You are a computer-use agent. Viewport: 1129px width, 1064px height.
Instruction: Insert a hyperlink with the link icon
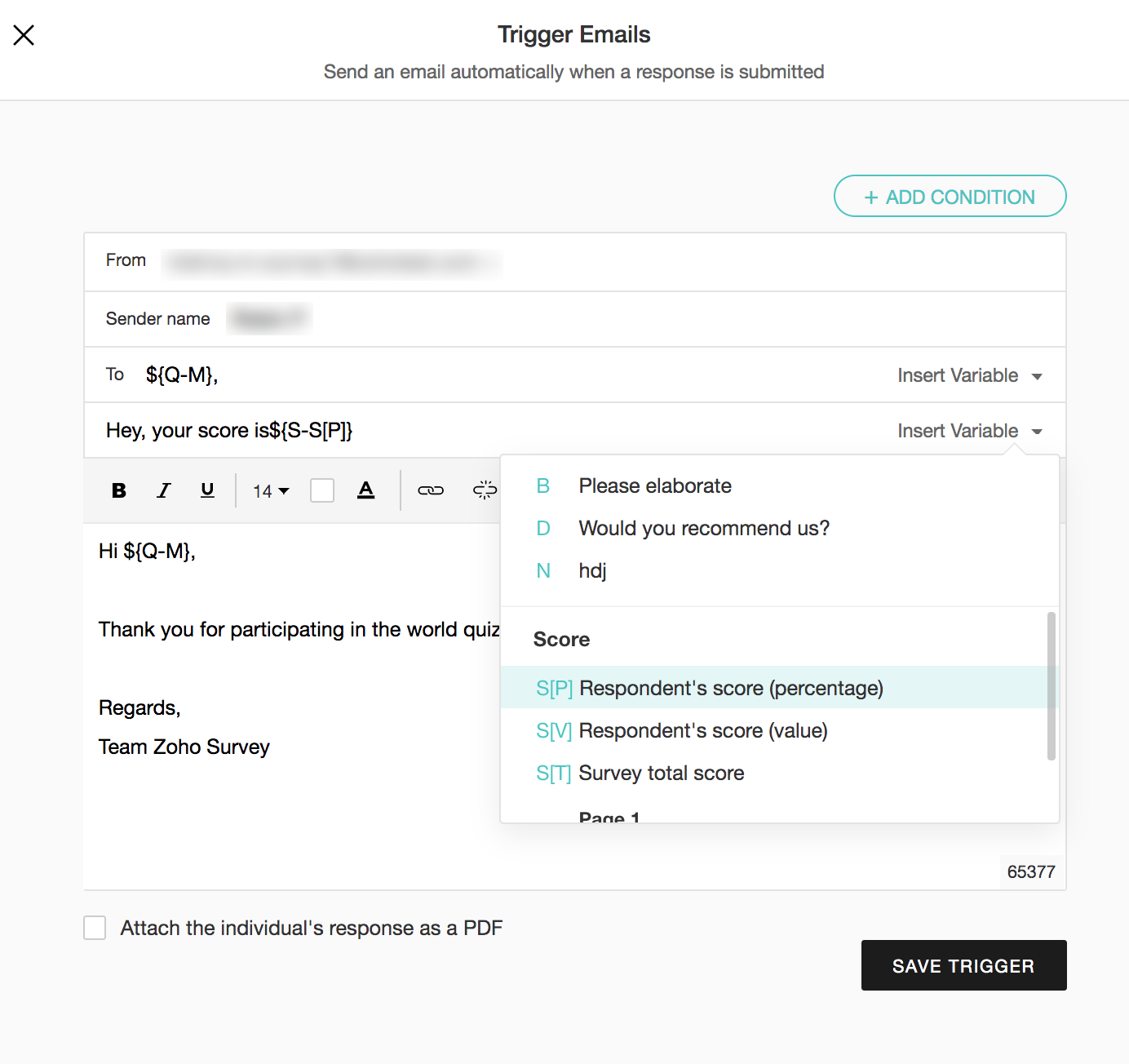point(431,490)
